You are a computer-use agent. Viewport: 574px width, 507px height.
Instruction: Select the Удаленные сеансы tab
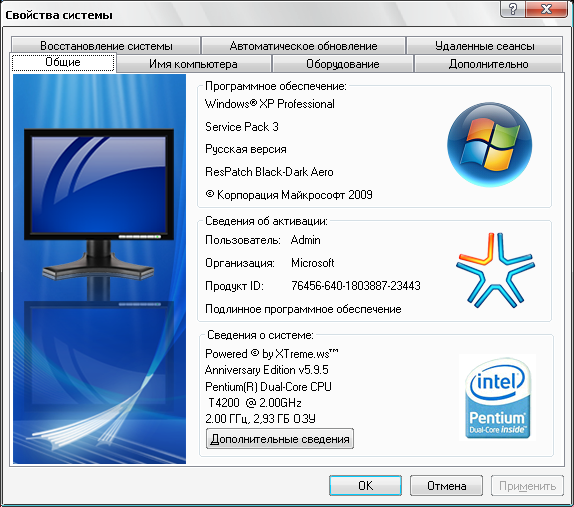484,46
